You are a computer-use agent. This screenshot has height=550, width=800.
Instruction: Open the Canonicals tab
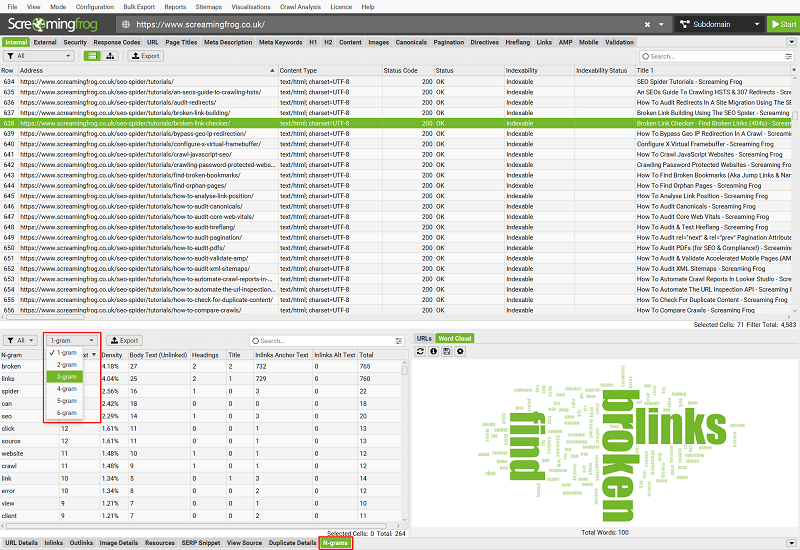pyautogui.click(x=411, y=42)
